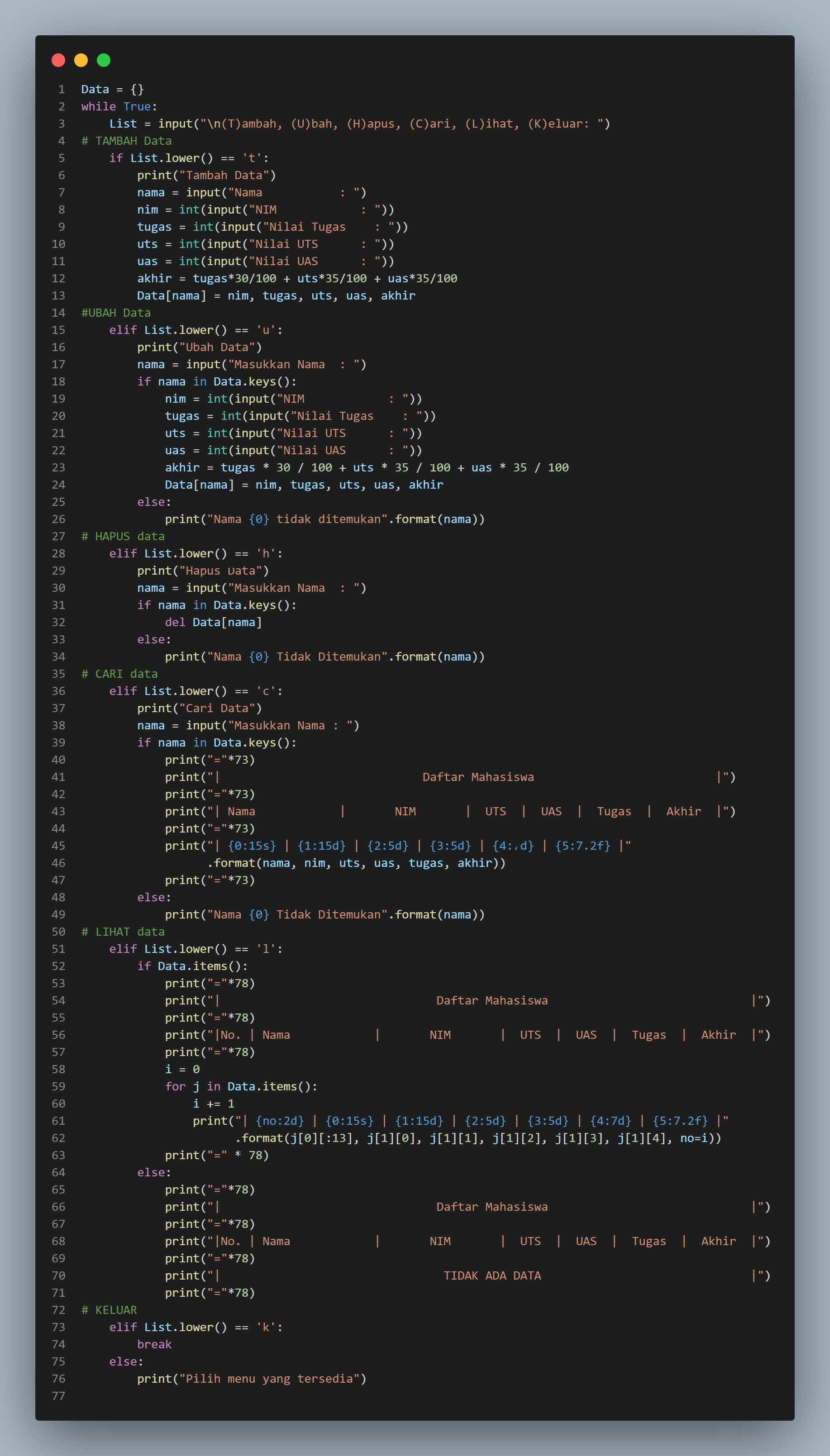Screen dimensions: 830x1456
Task: Click the 'while True:' statement
Action: click(x=119, y=106)
